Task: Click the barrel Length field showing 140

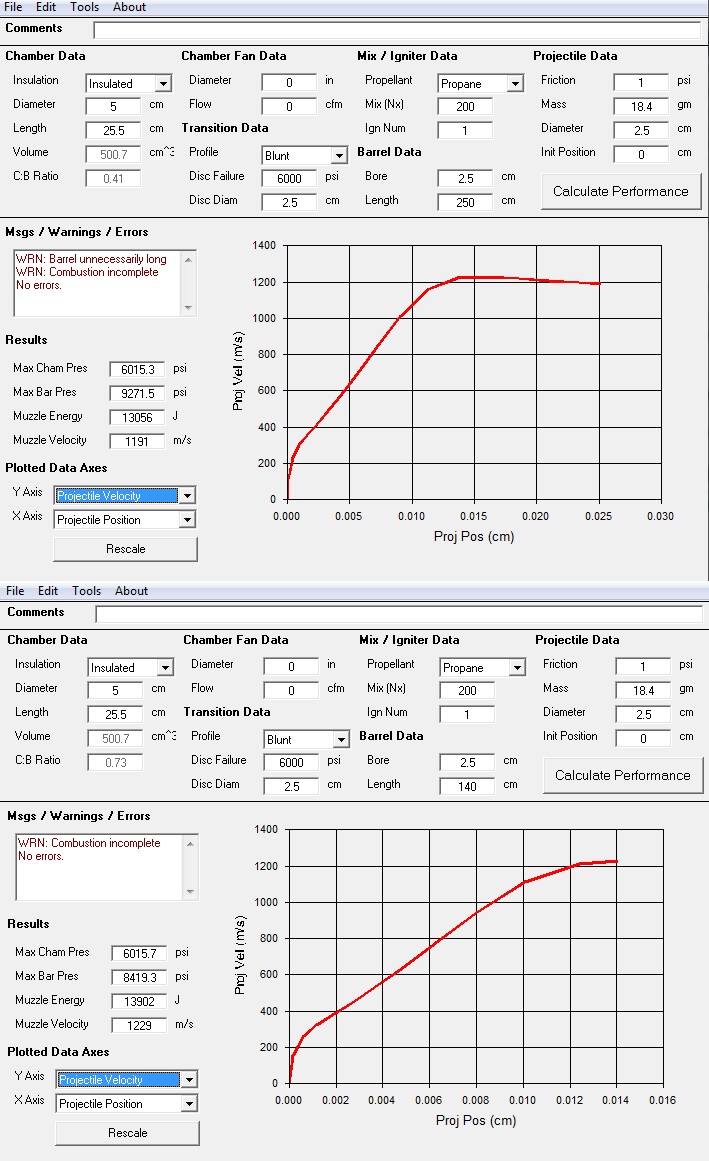Action: coord(466,786)
